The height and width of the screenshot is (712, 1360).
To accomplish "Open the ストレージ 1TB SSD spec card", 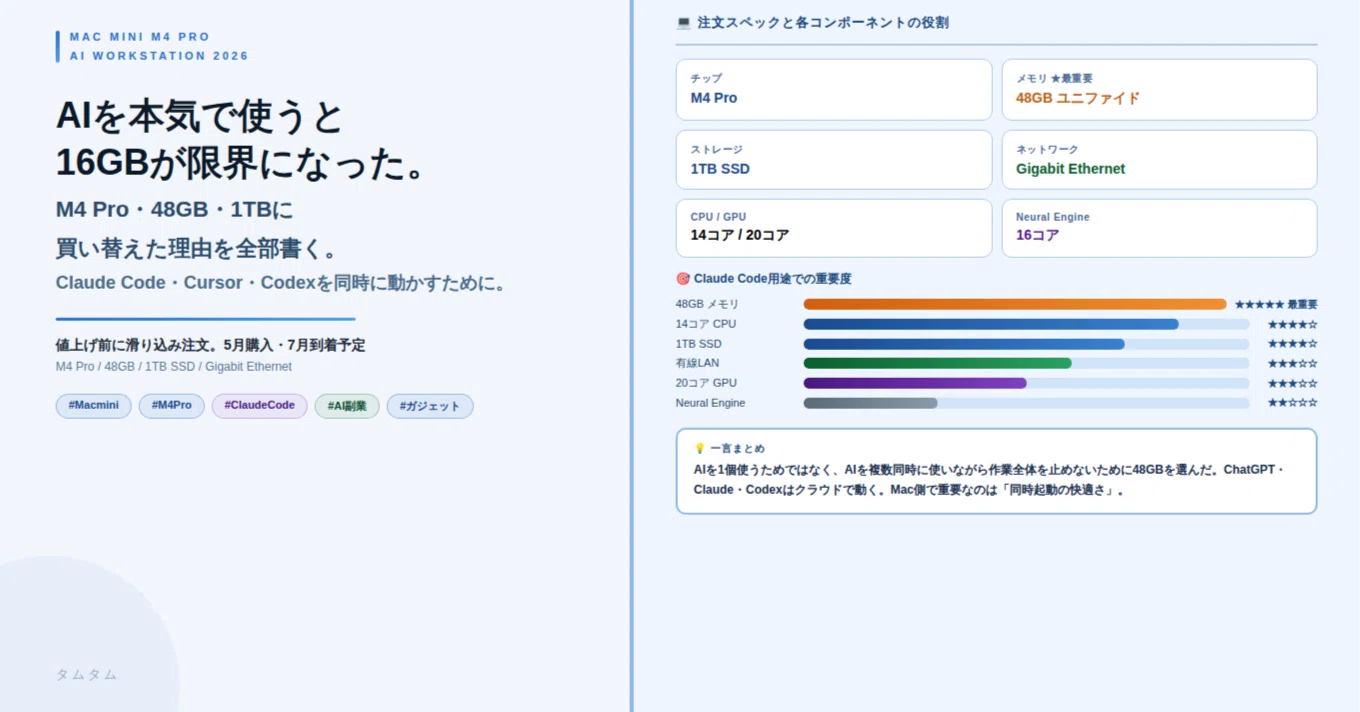I will 834,160.
